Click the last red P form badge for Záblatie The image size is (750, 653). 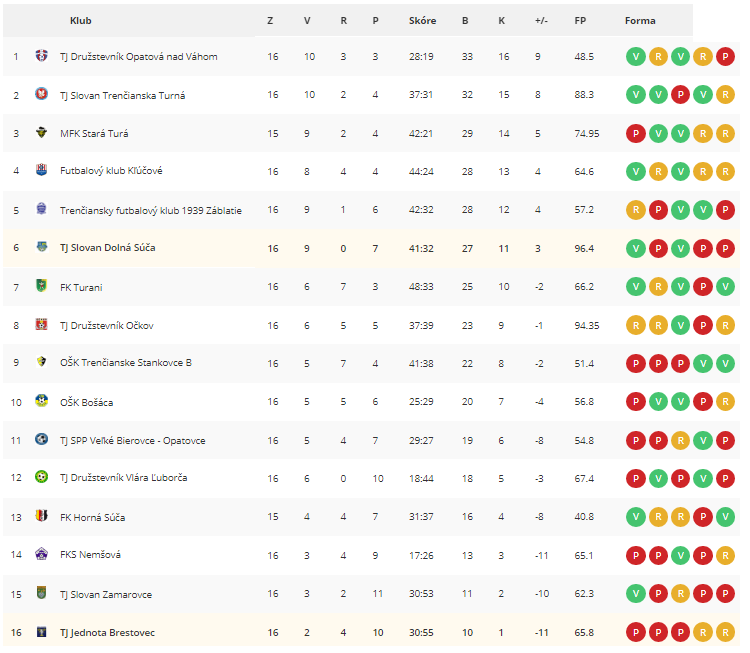tap(725, 210)
